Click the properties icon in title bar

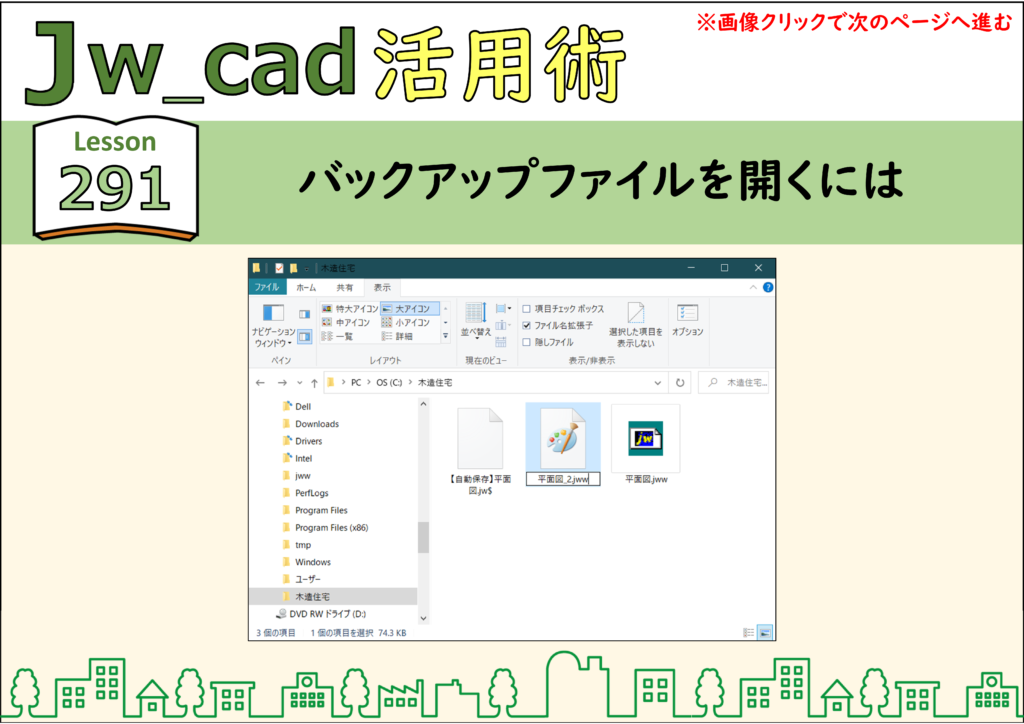click(x=280, y=268)
